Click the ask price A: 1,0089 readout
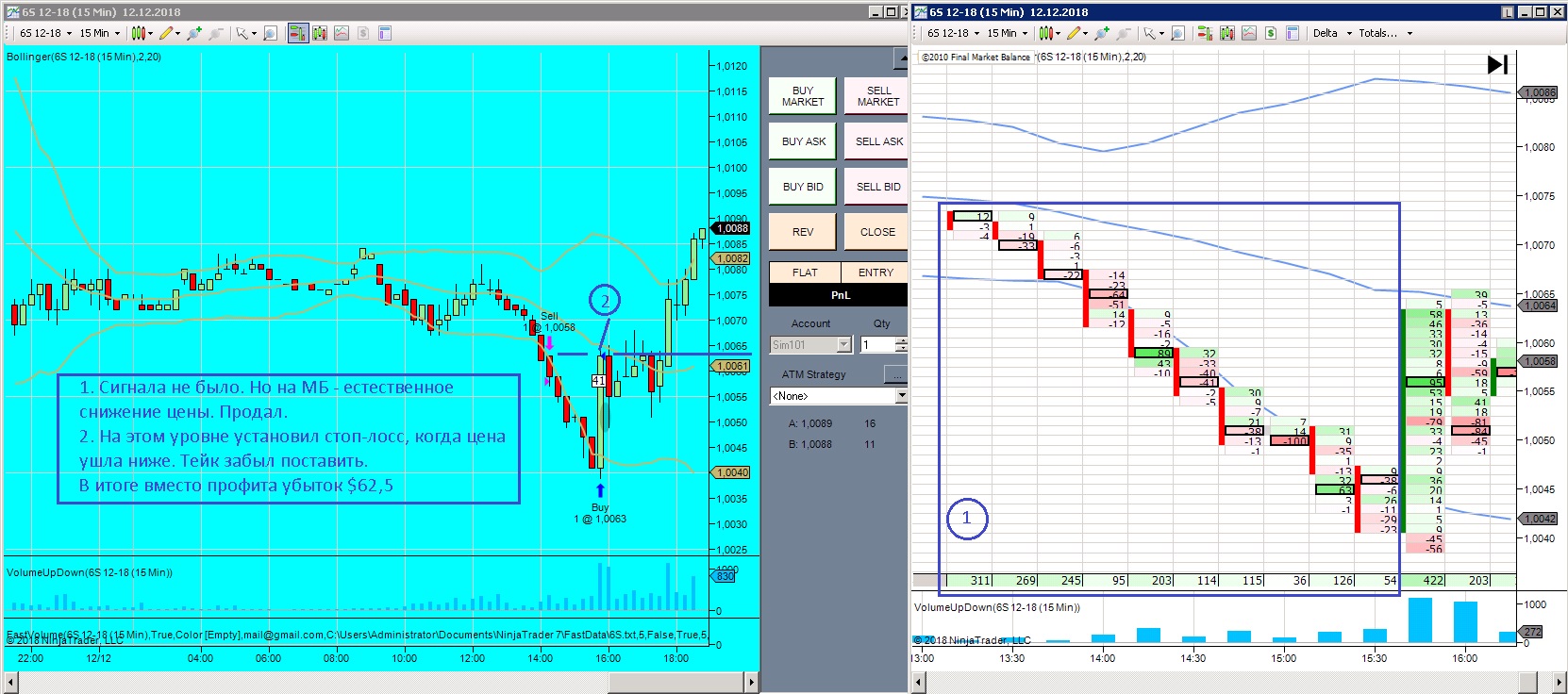The height and width of the screenshot is (694, 1568). 810,423
